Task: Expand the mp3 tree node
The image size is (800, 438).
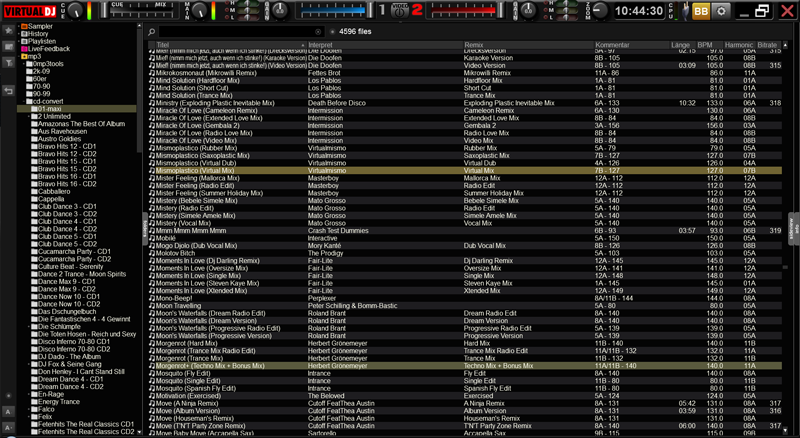Action: click(18, 56)
